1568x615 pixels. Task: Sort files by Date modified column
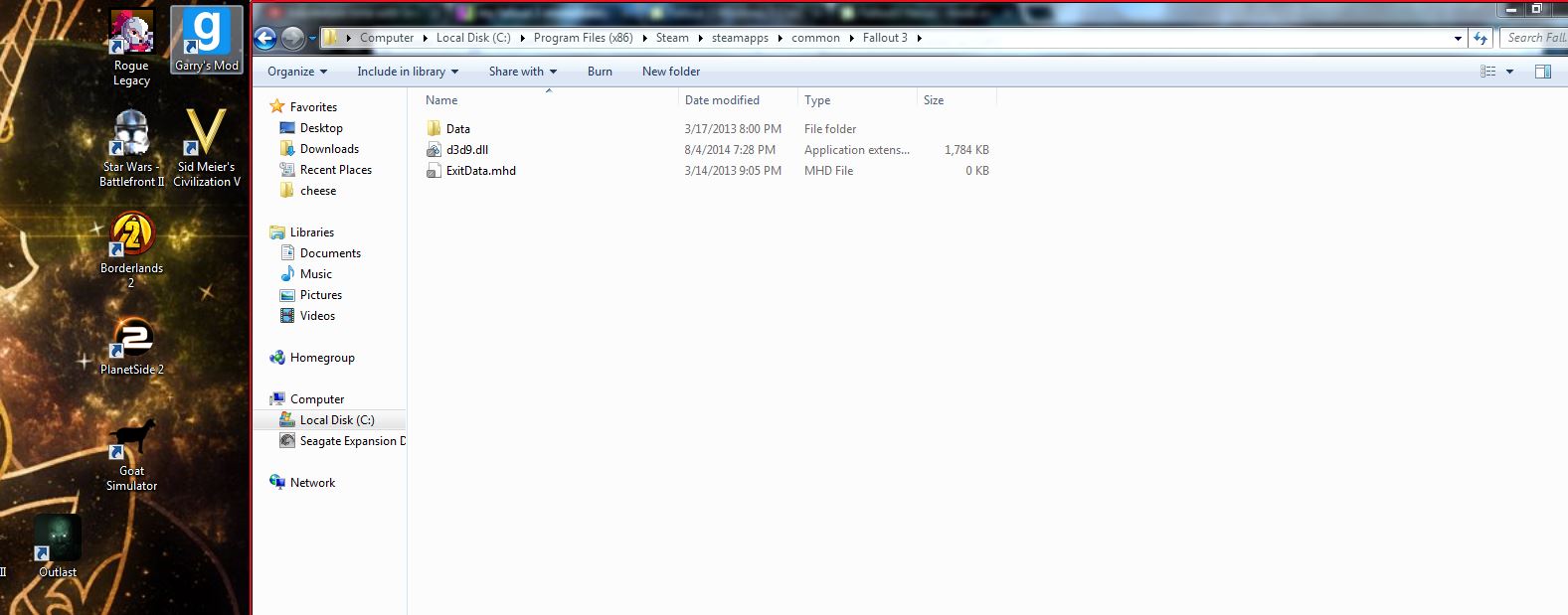[722, 100]
